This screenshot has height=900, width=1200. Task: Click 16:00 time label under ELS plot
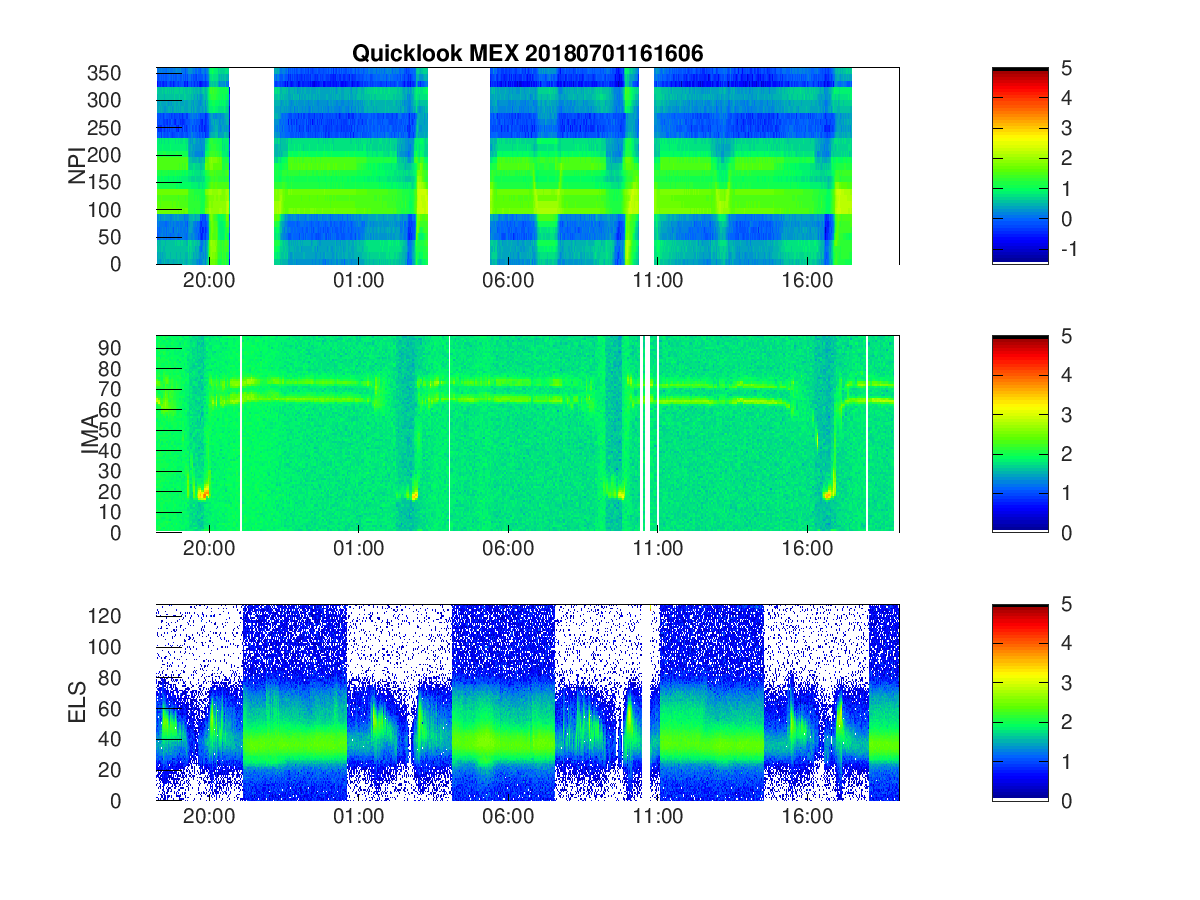[807, 817]
